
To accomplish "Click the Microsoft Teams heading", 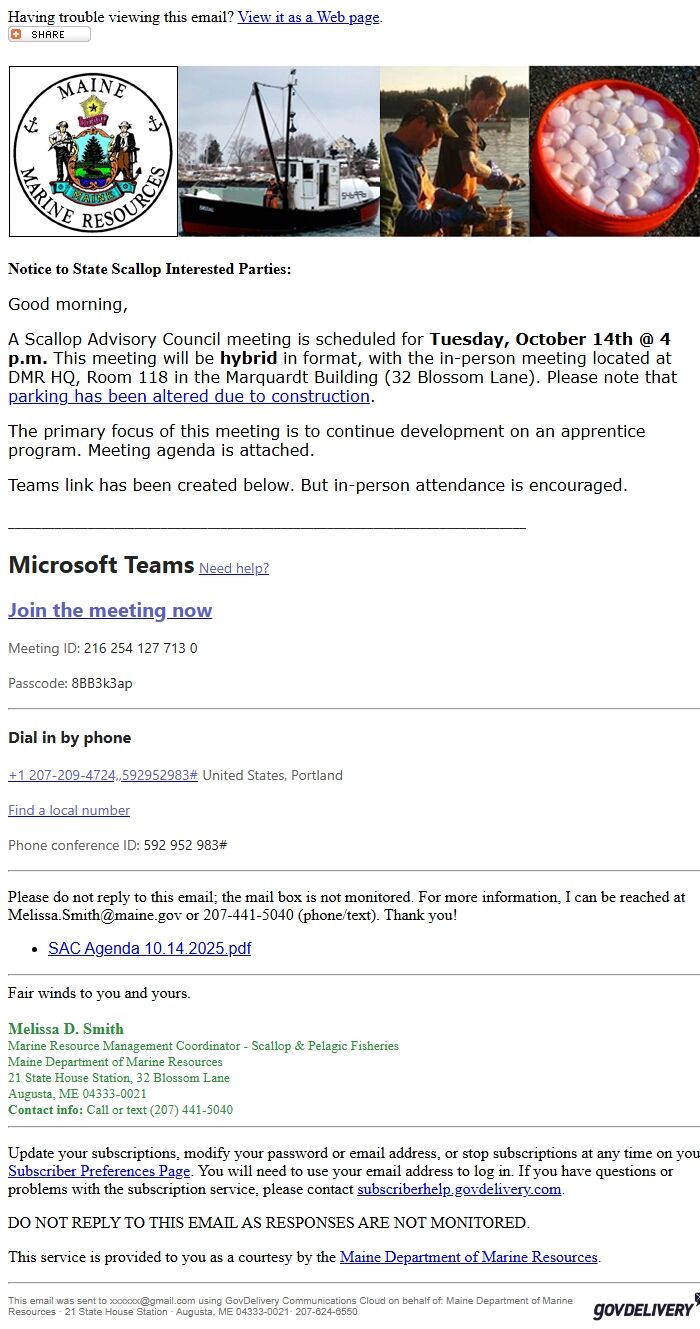I will [101, 565].
